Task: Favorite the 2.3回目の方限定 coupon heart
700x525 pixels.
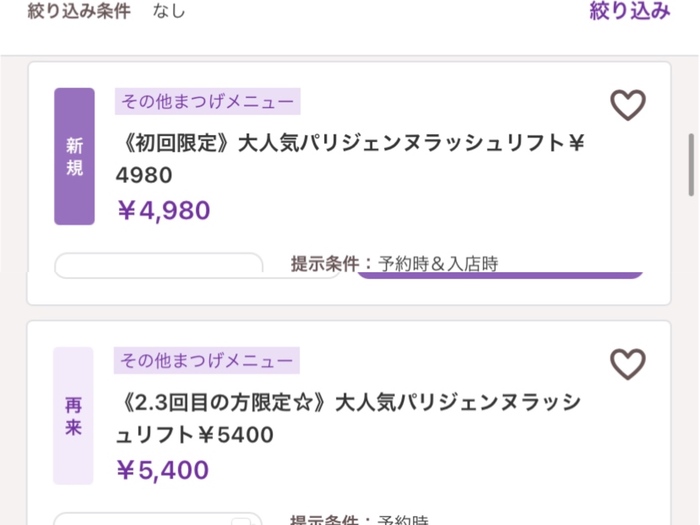Action: [x=628, y=364]
